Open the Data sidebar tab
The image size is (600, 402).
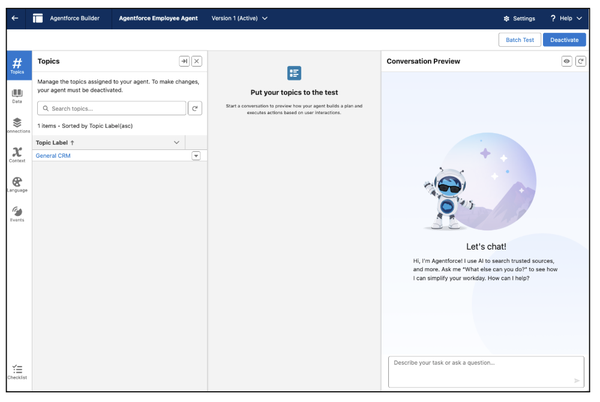pos(17,96)
